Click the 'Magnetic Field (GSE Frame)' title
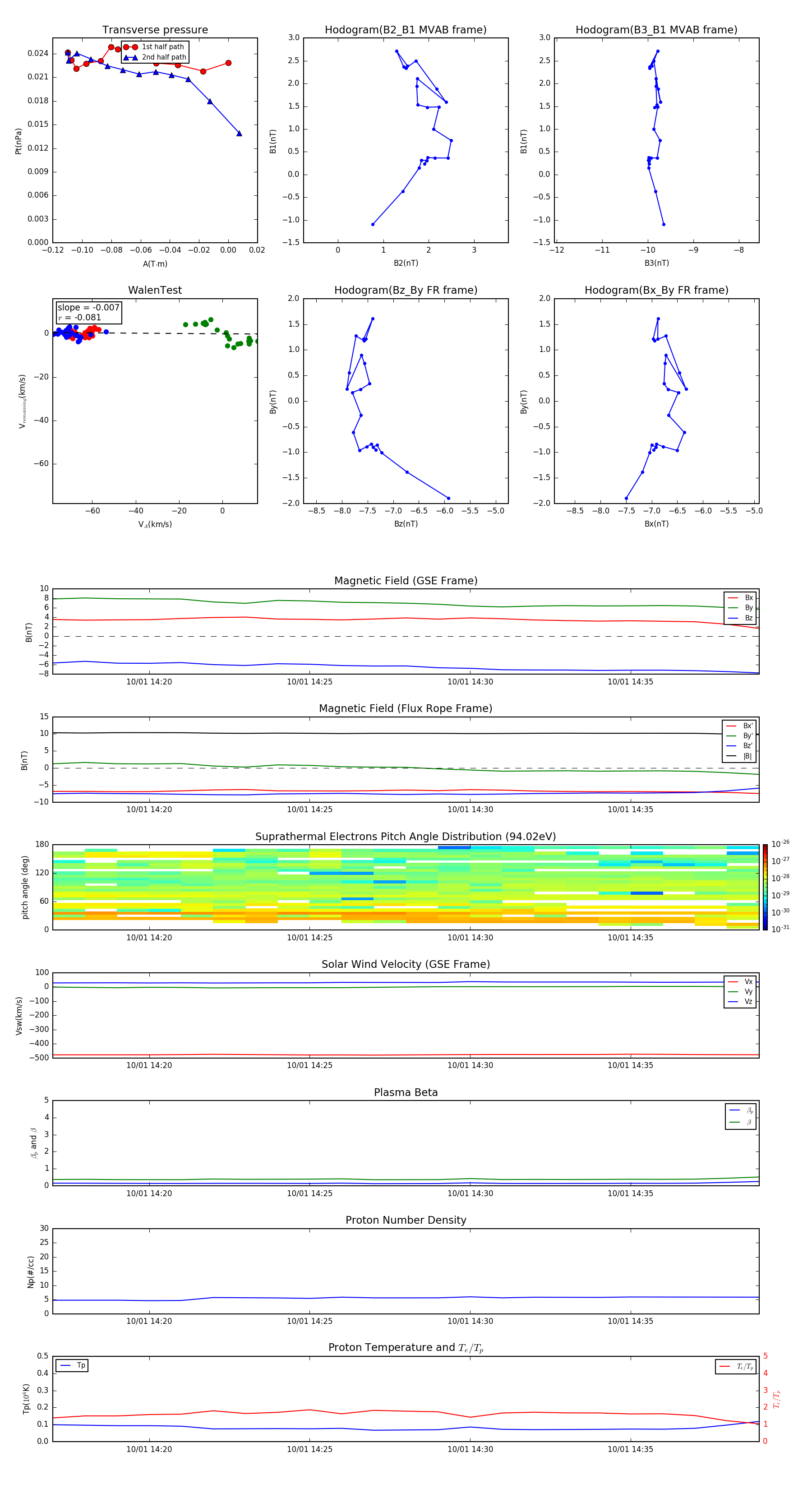 coord(406,581)
